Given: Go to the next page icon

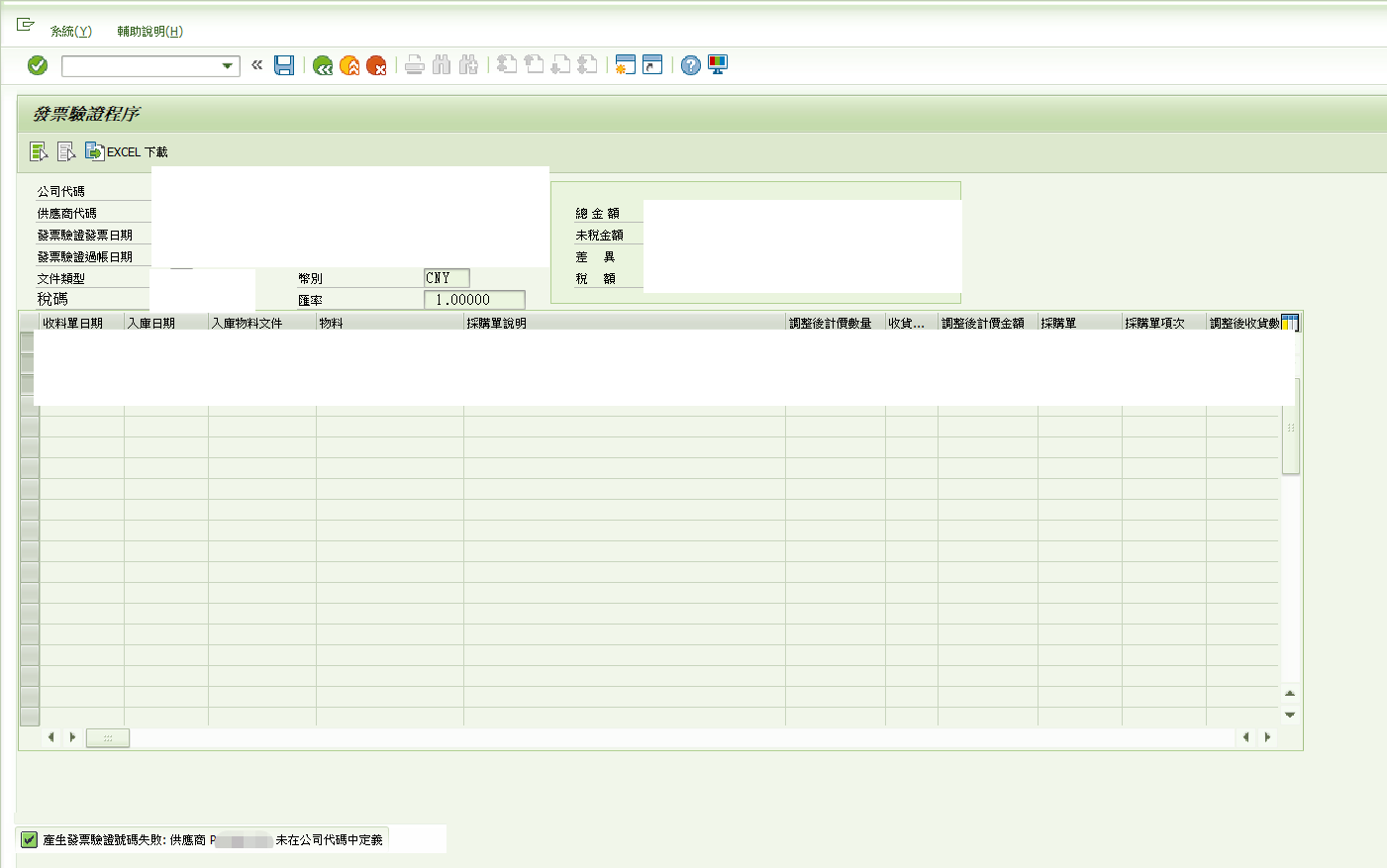Looking at the screenshot, I should 560,65.
